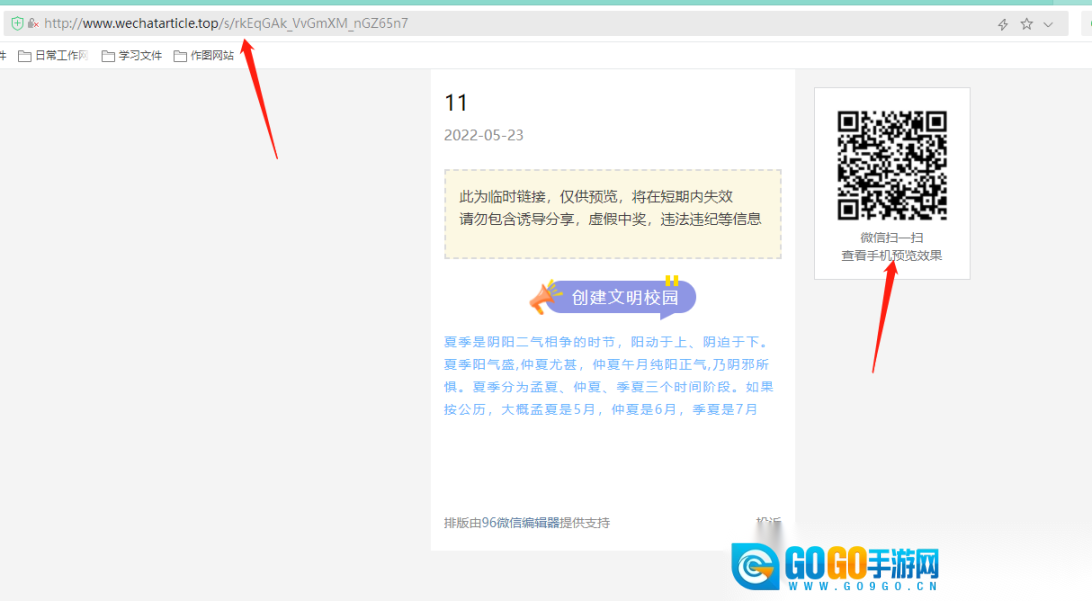
Task: Click the insecure lock icon in address bar
Action: [x=33, y=23]
